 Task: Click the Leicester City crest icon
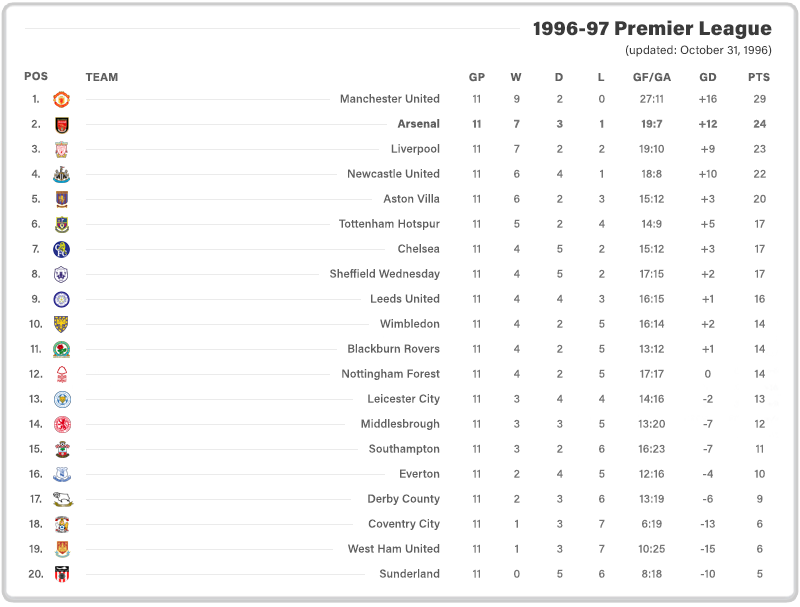[x=62, y=399]
